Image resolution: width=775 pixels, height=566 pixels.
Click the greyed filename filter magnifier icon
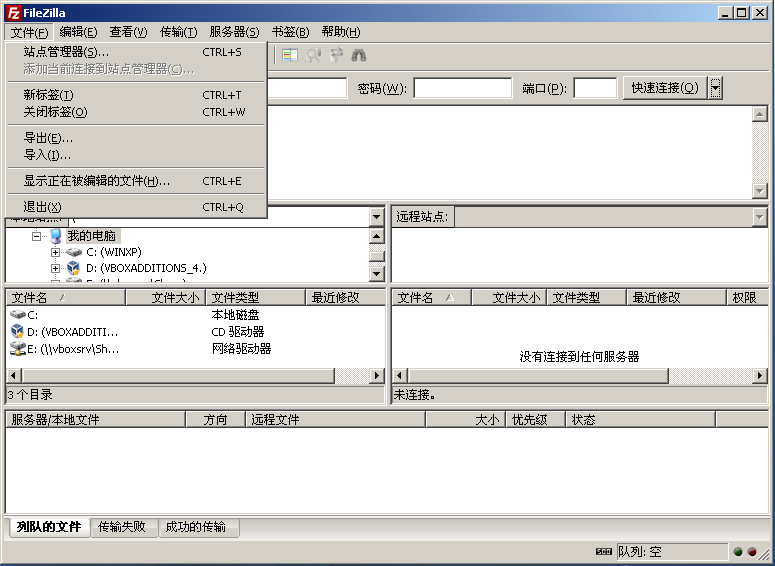313,55
